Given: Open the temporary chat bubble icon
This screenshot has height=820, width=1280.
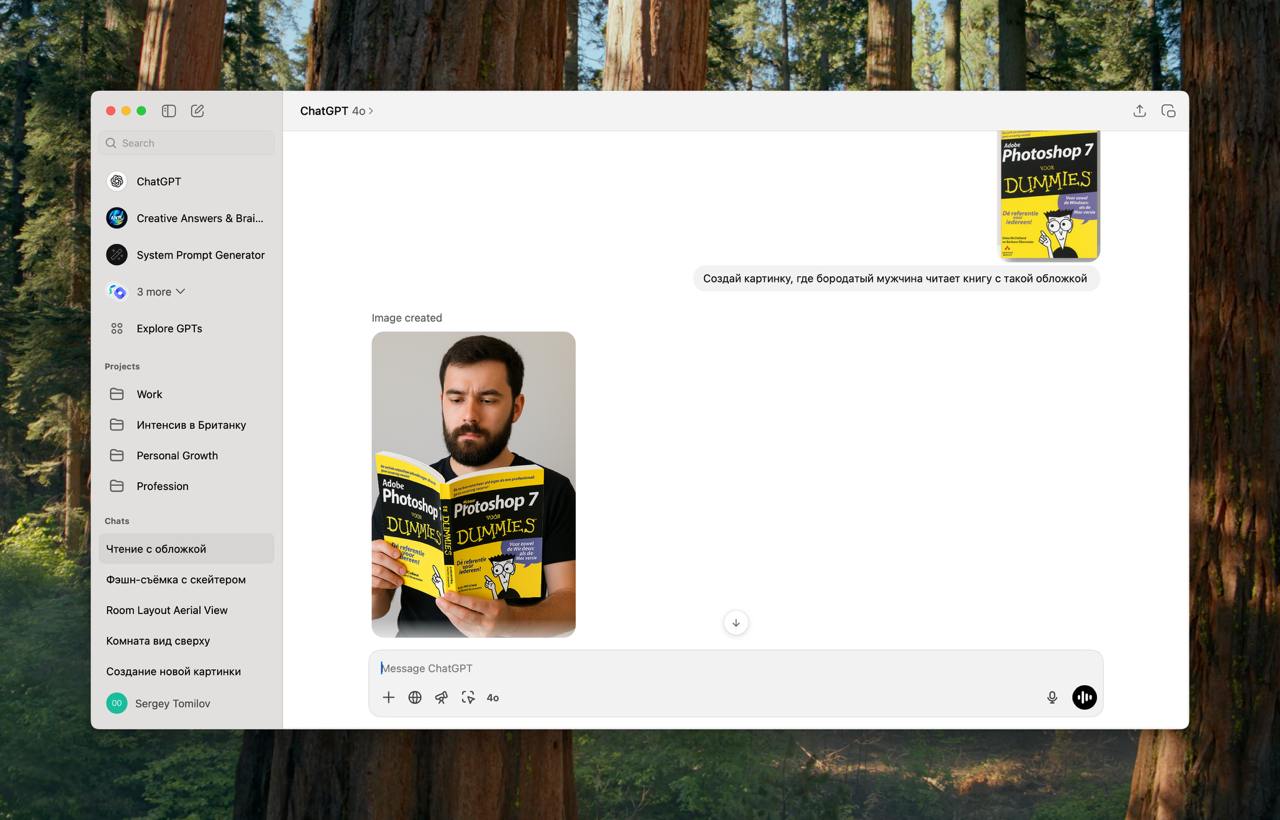Looking at the screenshot, I should point(1168,111).
